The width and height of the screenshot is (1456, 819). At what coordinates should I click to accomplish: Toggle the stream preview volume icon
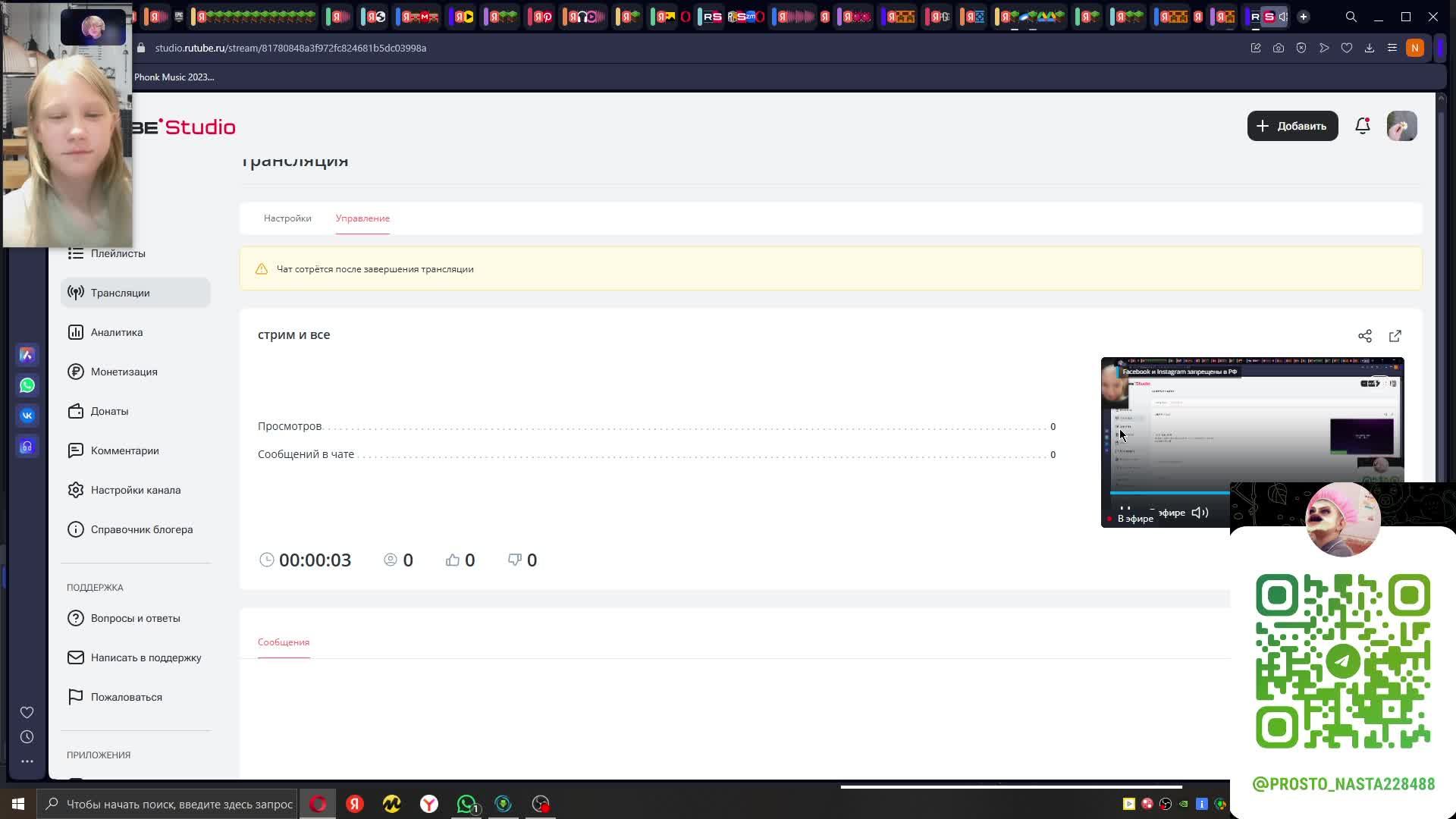pyautogui.click(x=1200, y=513)
